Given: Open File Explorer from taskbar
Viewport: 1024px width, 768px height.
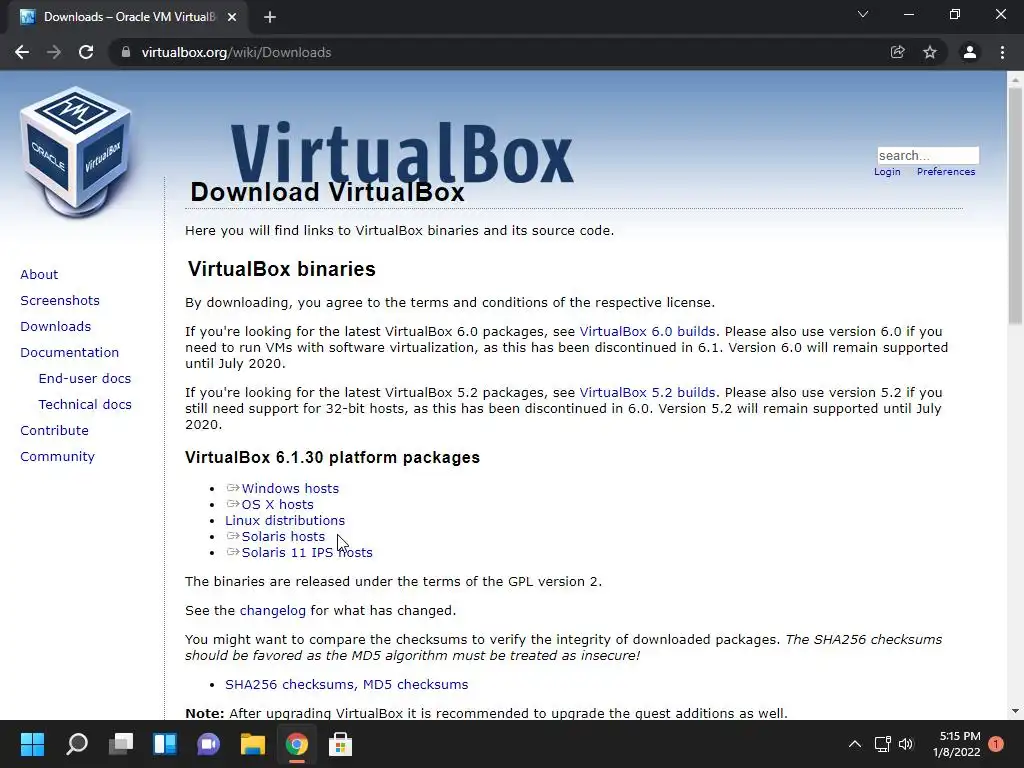Looking at the screenshot, I should pyautogui.click(x=253, y=744).
